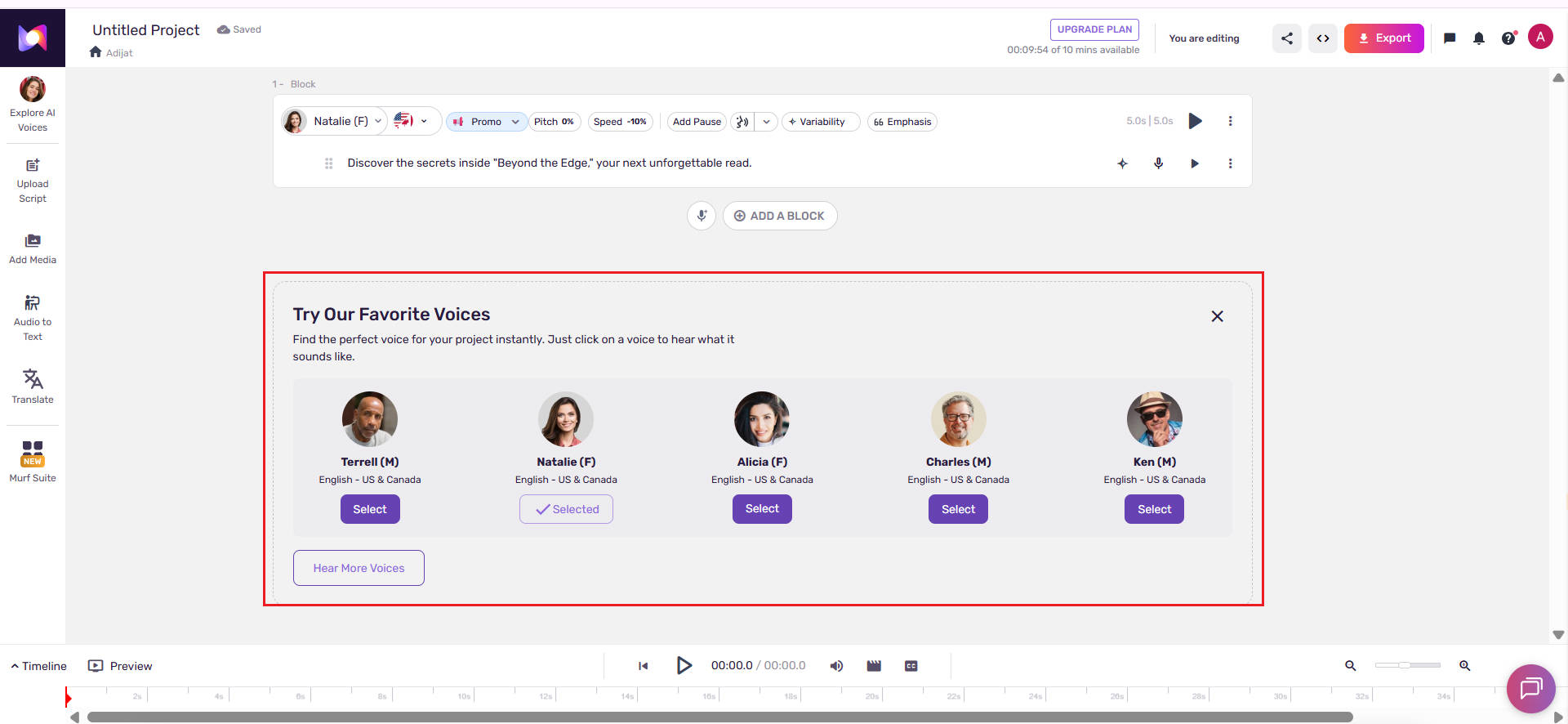Screen dimensions: 1568x724
Task: Open the Variability setting
Action: (820, 122)
